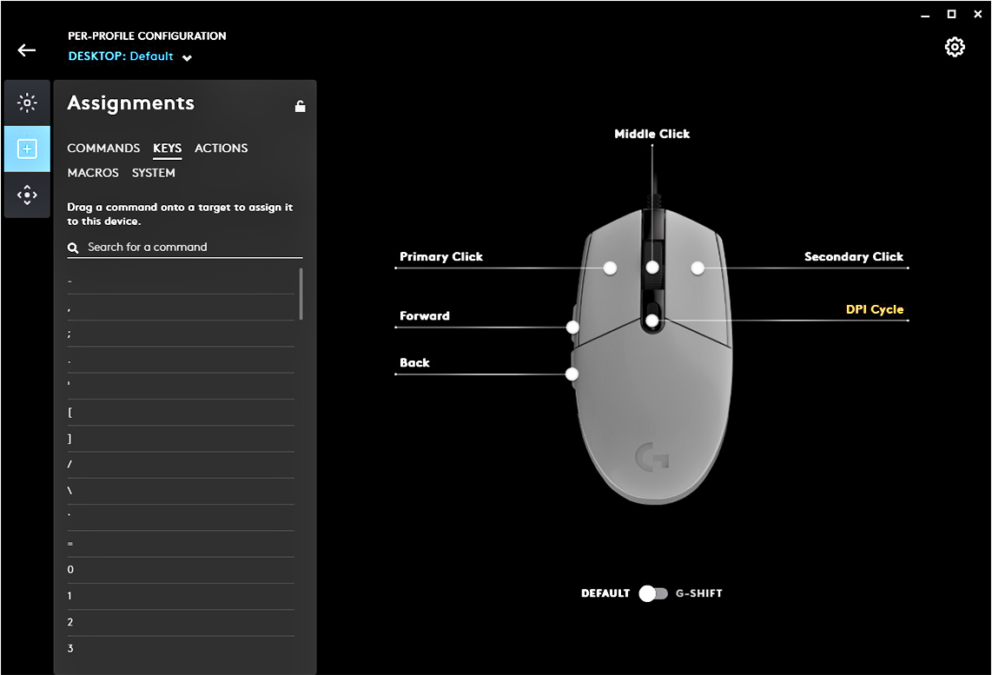Image resolution: width=992 pixels, height=675 pixels.
Task: Select the '0' key row
Action: pyautogui.click(x=181, y=570)
